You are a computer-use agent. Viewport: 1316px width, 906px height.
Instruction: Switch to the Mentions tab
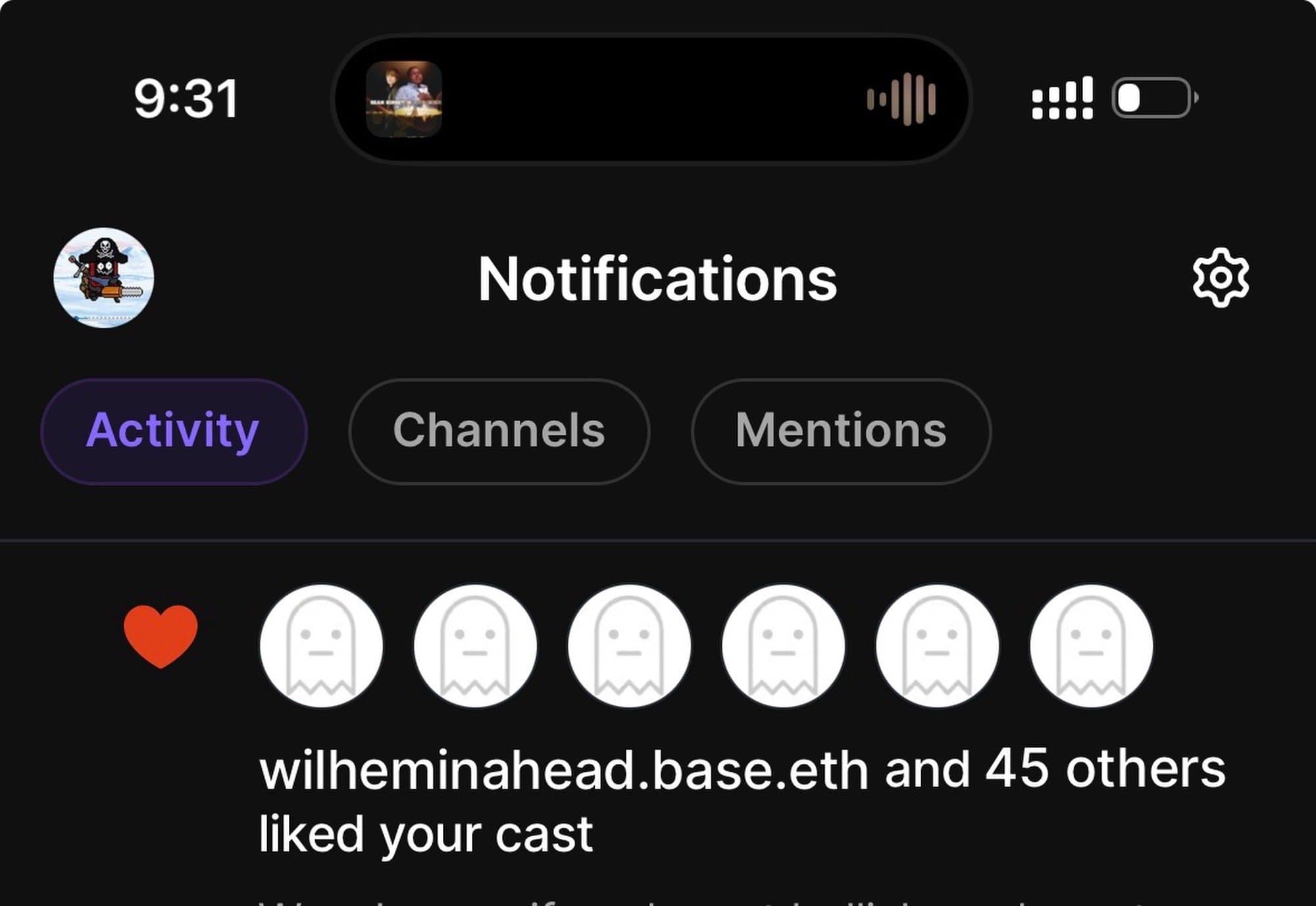click(841, 431)
